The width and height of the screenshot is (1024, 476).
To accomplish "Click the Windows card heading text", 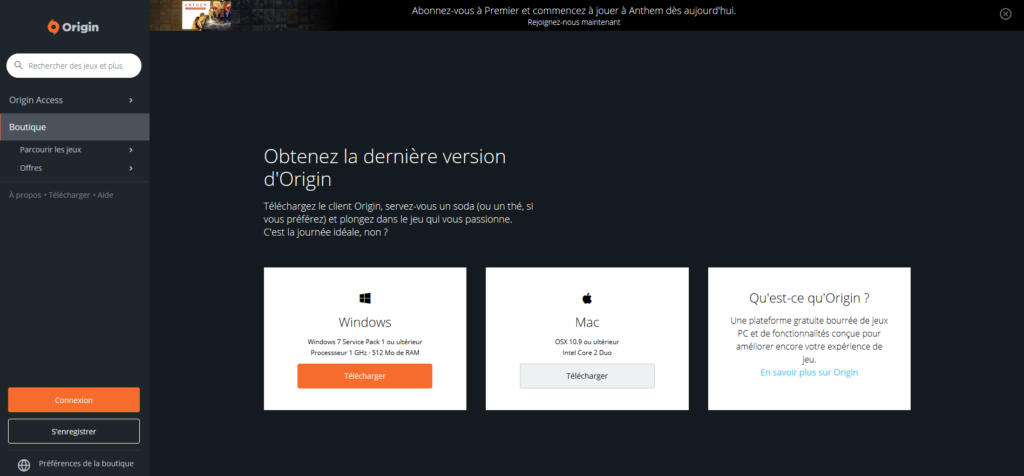I will point(365,322).
